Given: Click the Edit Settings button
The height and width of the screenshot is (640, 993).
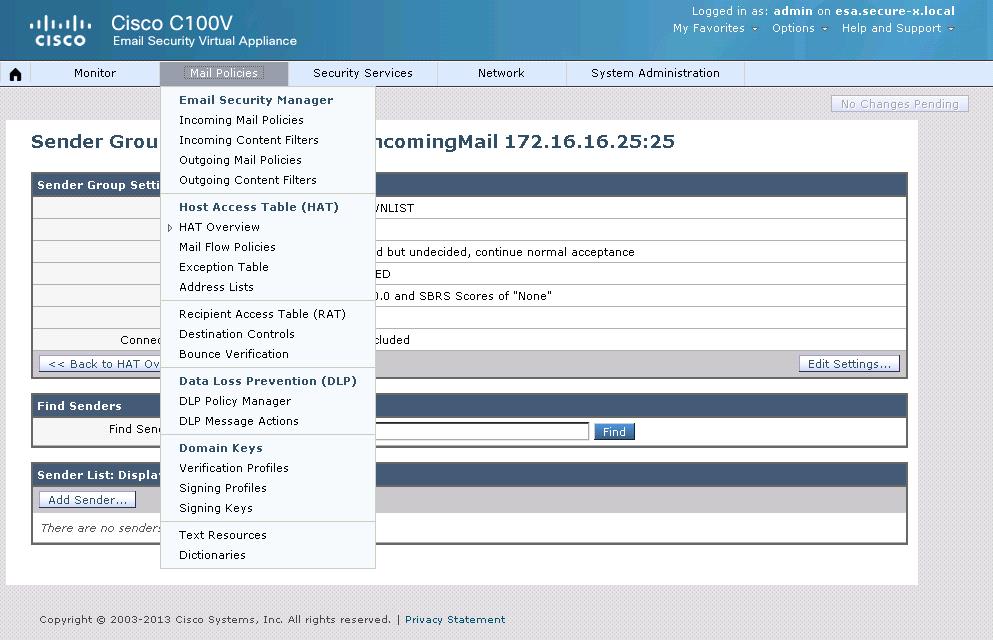Looking at the screenshot, I should (849, 364).
